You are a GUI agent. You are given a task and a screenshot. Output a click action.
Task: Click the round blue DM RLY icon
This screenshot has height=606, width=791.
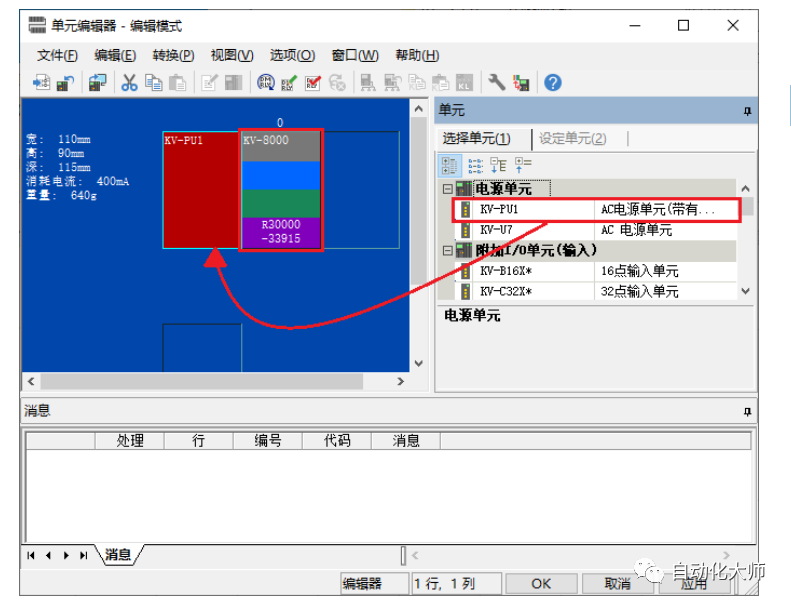(x=265, y=82)
